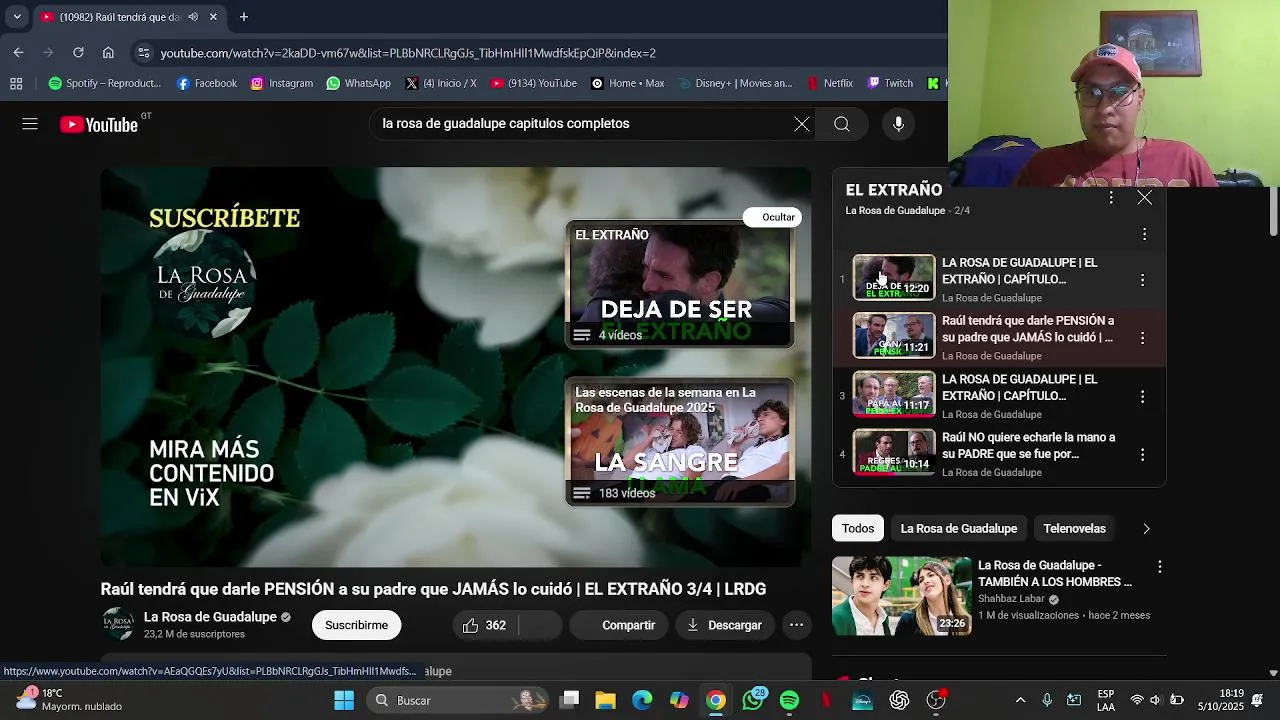Viewport: 1280px width, 720px height.
Task: Open Facebook bookmark
Action: pyautogui.click(x=207, y=84)
